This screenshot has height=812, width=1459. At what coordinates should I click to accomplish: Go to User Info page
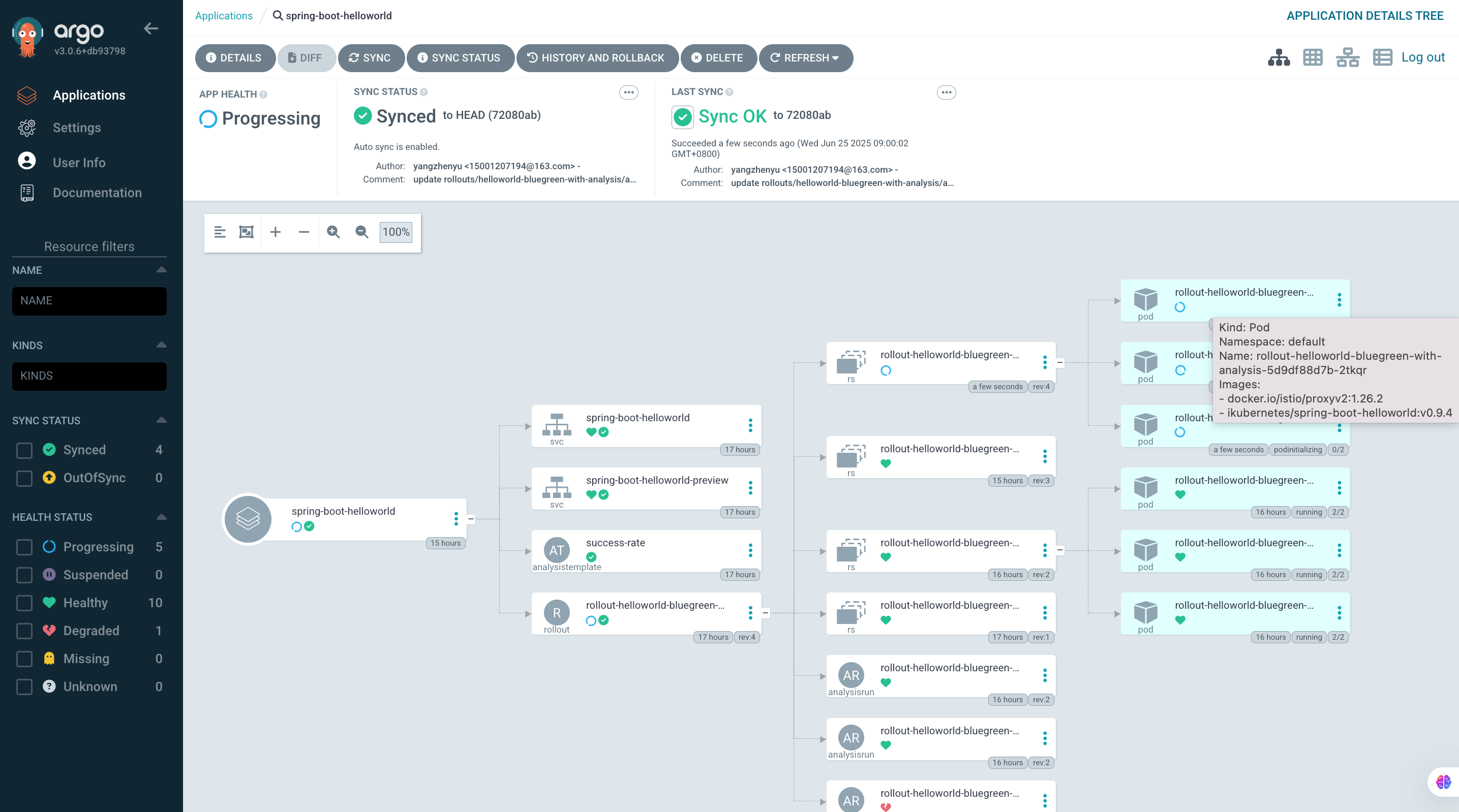pyautogui.click(x=79, y=163)
